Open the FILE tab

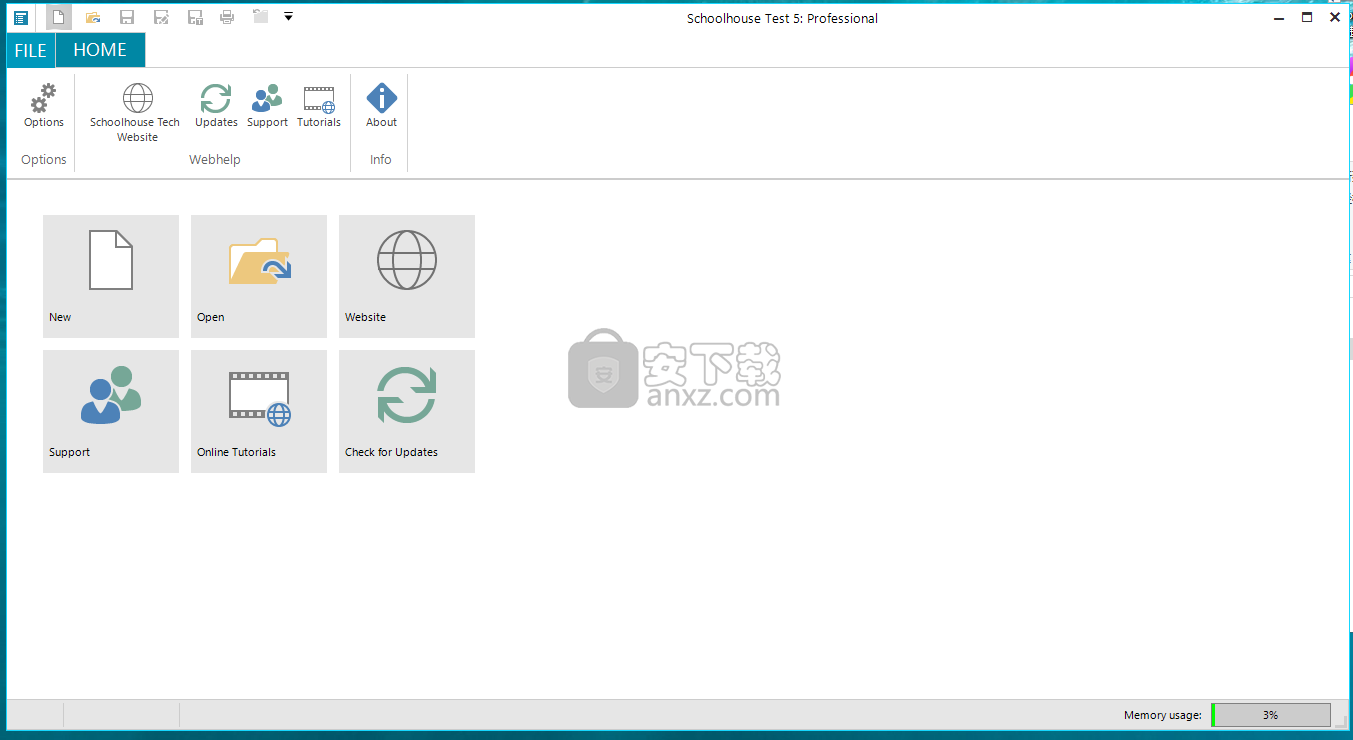coord(31,50)
